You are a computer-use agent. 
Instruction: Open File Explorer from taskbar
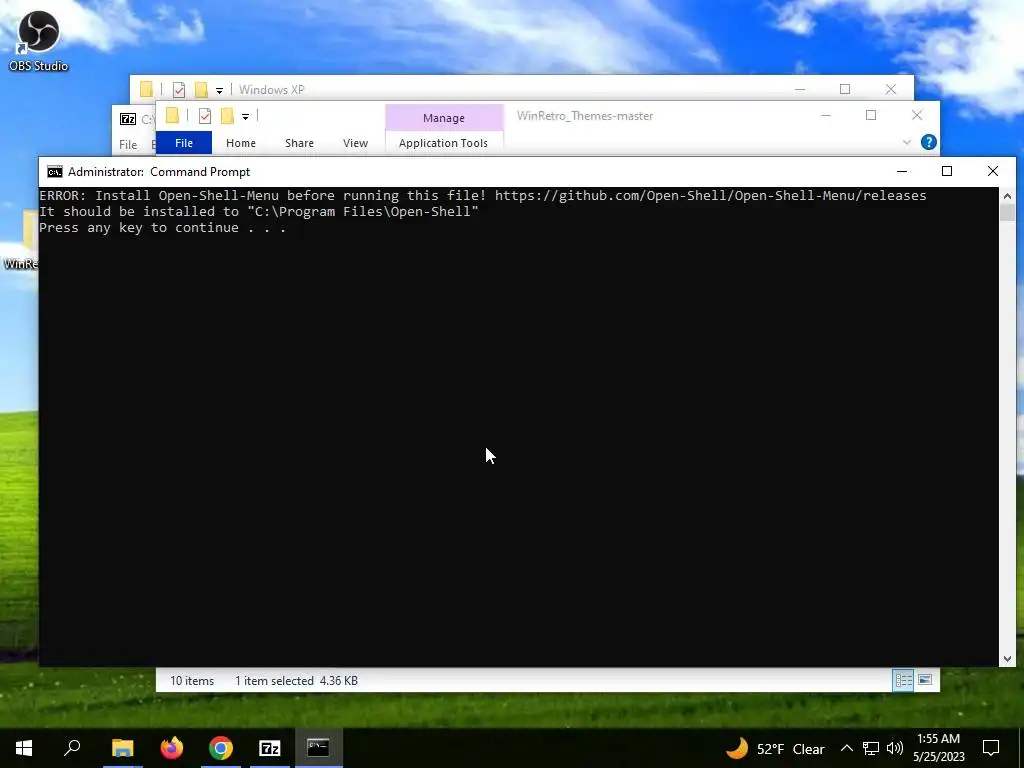coord(122,748)
